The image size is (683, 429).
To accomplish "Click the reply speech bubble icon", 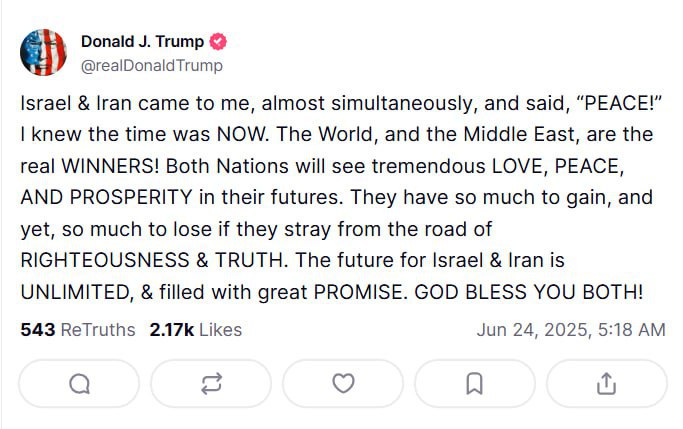I will click(80, 383).
